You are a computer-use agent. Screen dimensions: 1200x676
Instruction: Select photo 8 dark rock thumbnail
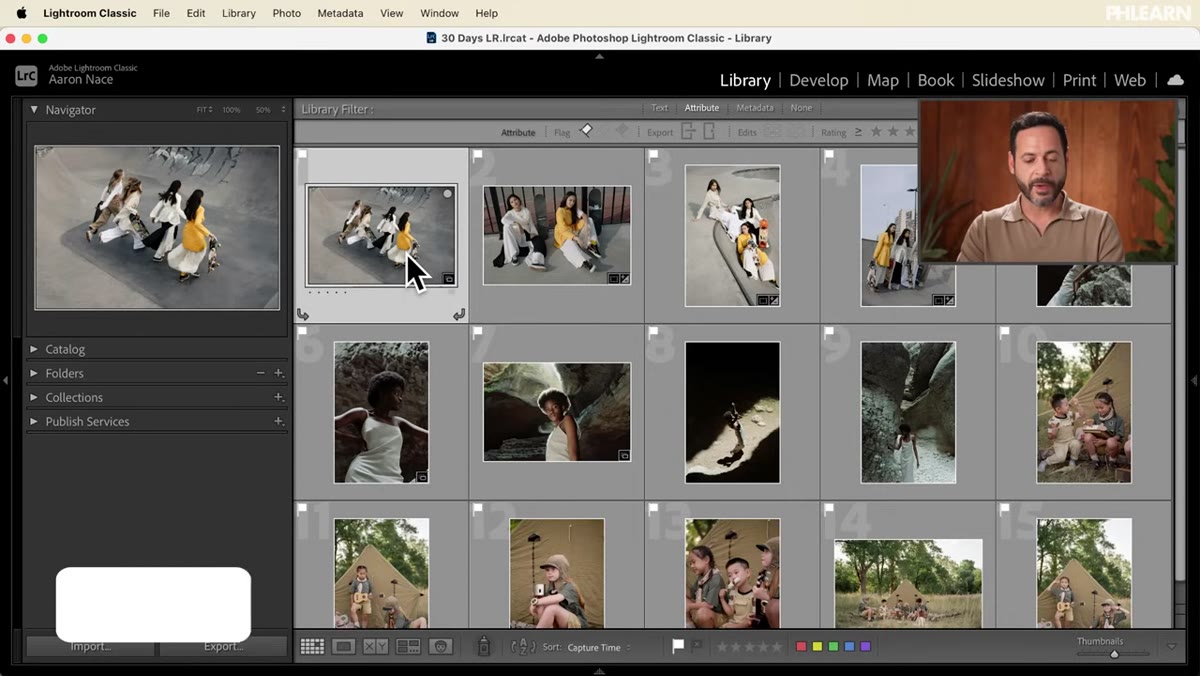pos(732,412)
